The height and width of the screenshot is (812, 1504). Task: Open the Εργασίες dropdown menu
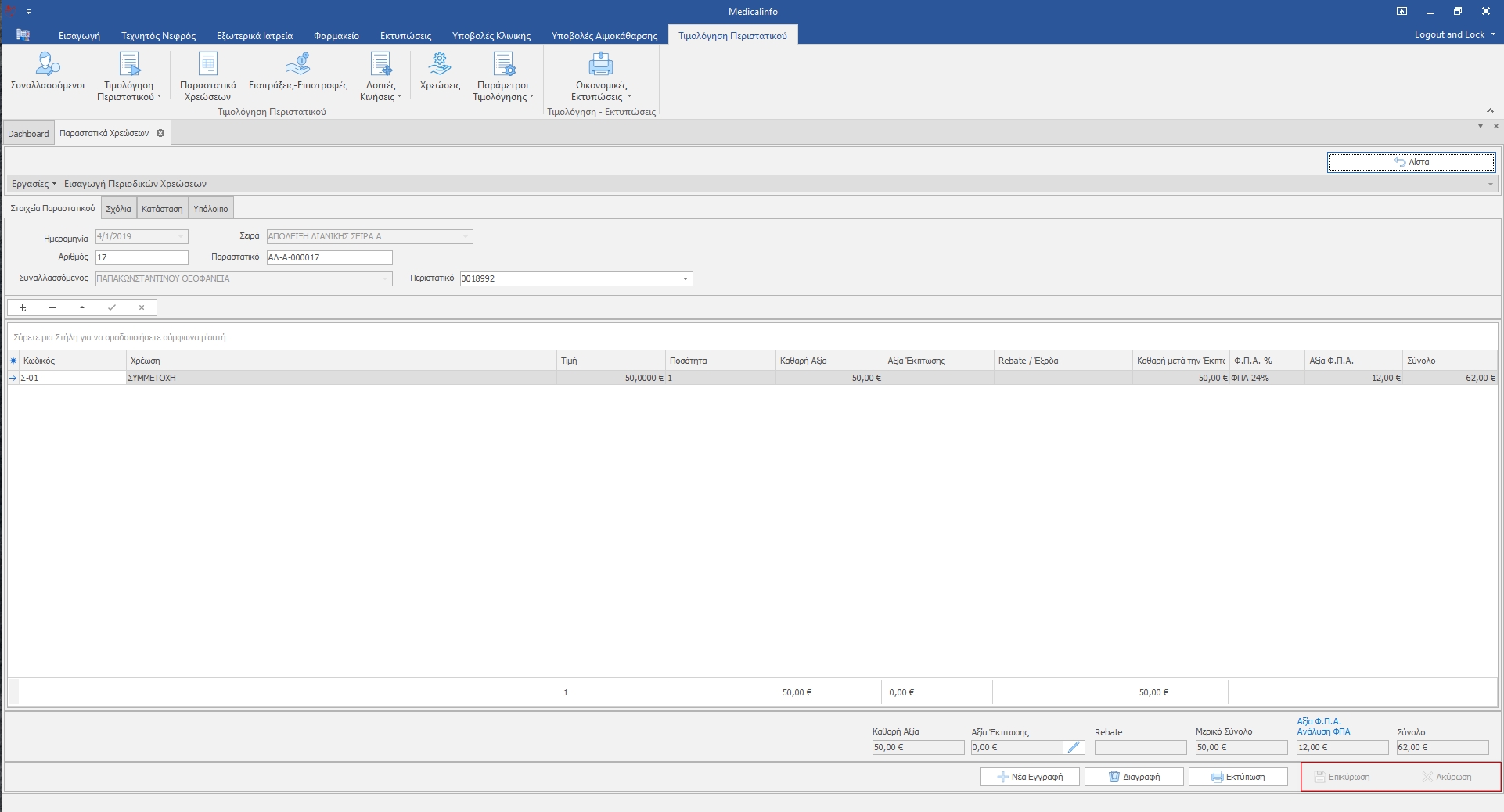(x=34, y=184)
